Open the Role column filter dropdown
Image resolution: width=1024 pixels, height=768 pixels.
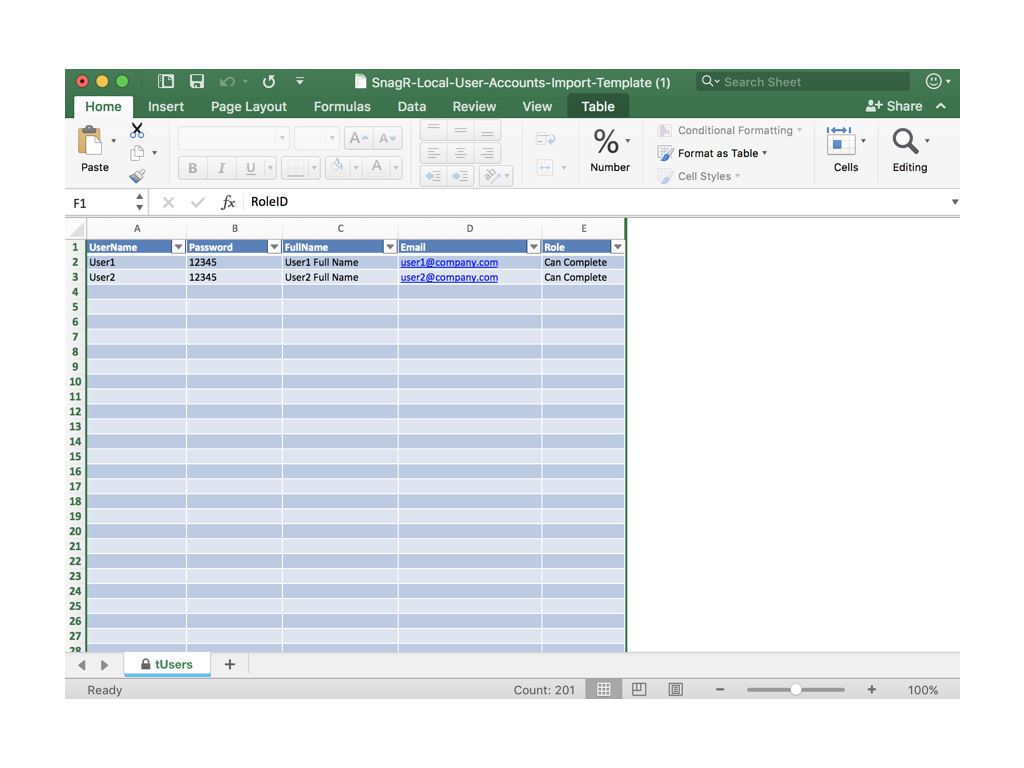[x=617, y=247]
